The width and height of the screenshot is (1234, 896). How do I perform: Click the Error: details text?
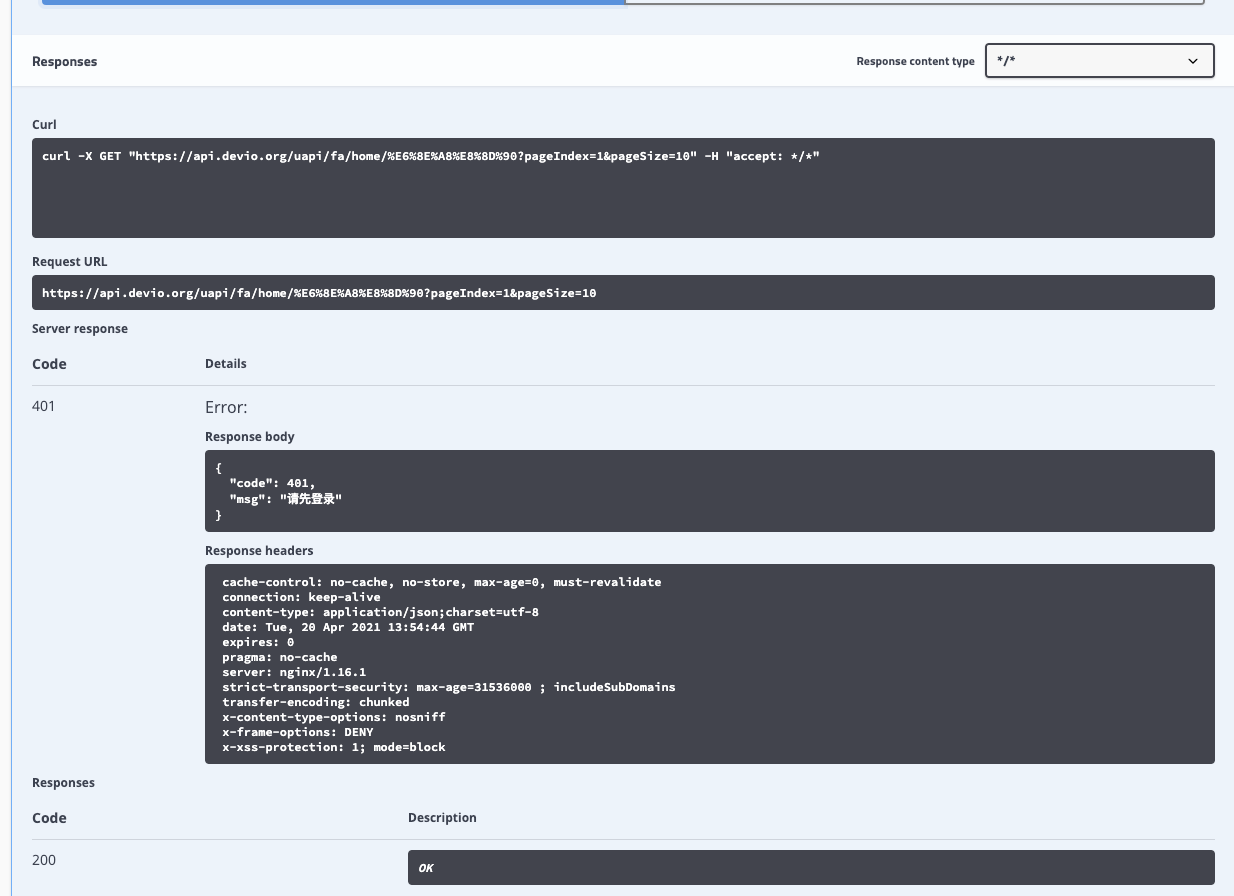point(226,407)
